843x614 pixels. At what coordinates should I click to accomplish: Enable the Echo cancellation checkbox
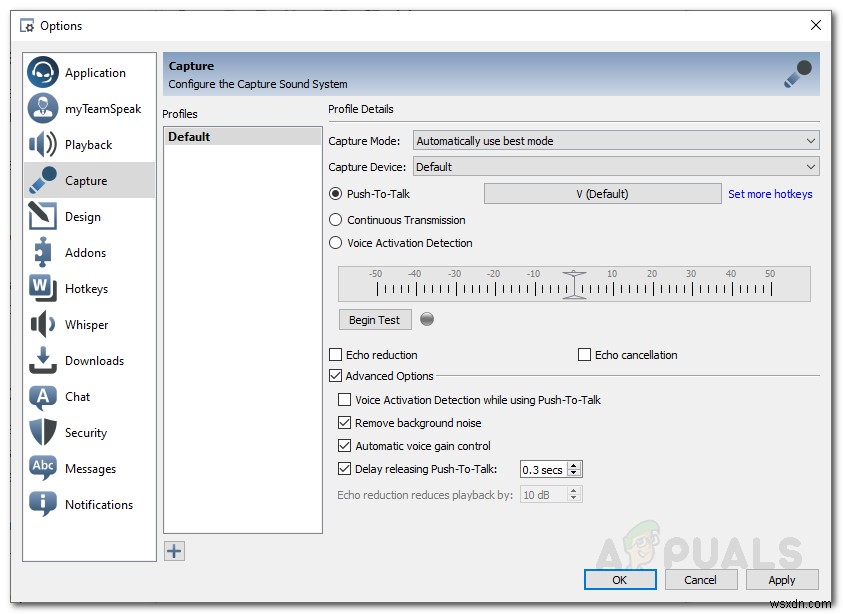coord(583,354)
